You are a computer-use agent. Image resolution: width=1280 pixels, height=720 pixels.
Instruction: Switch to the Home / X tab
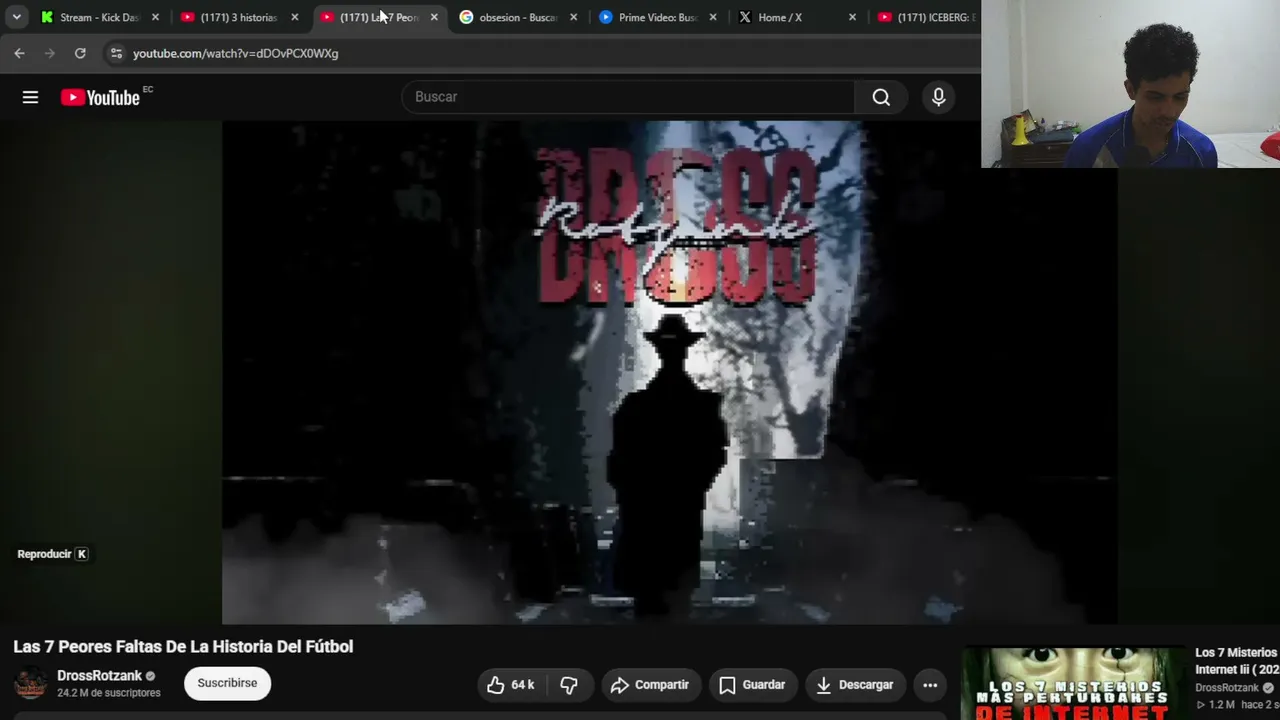pos(795,17)
